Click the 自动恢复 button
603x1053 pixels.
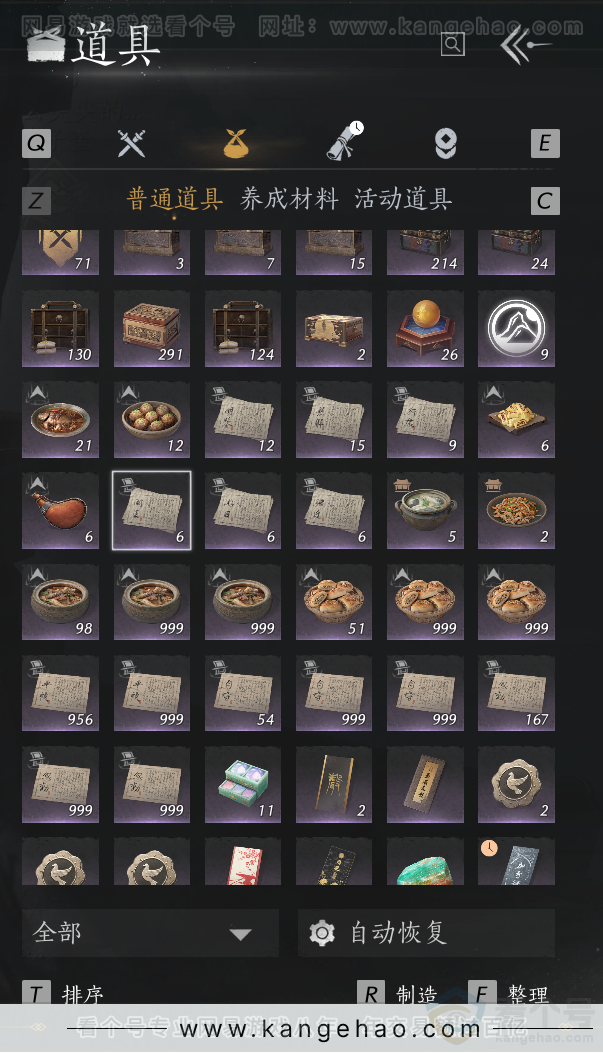point(426,933)
